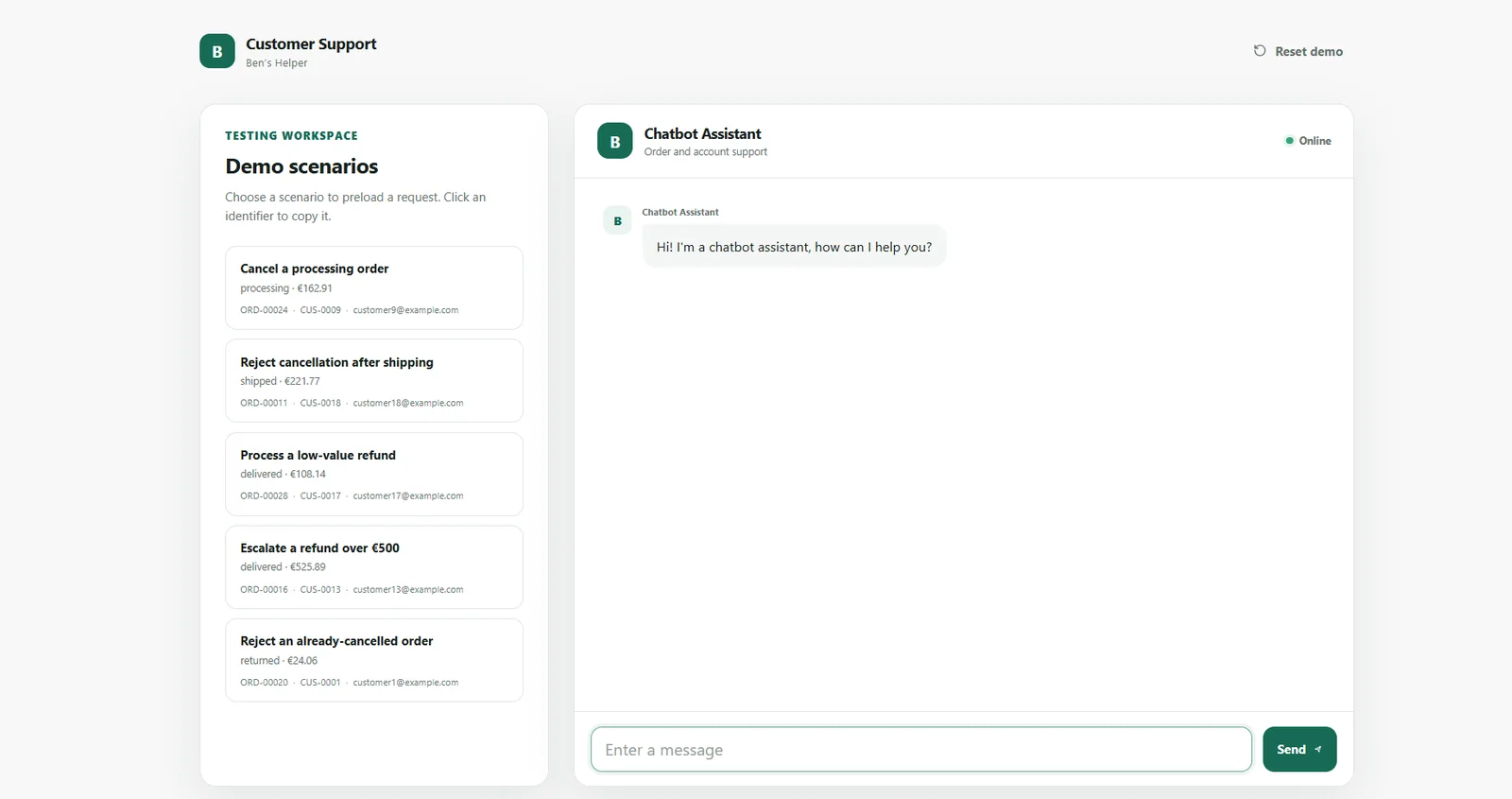Copy email customer17@example.com
Viewport: 1512px width, 799px height.
(x=408, y=495)
